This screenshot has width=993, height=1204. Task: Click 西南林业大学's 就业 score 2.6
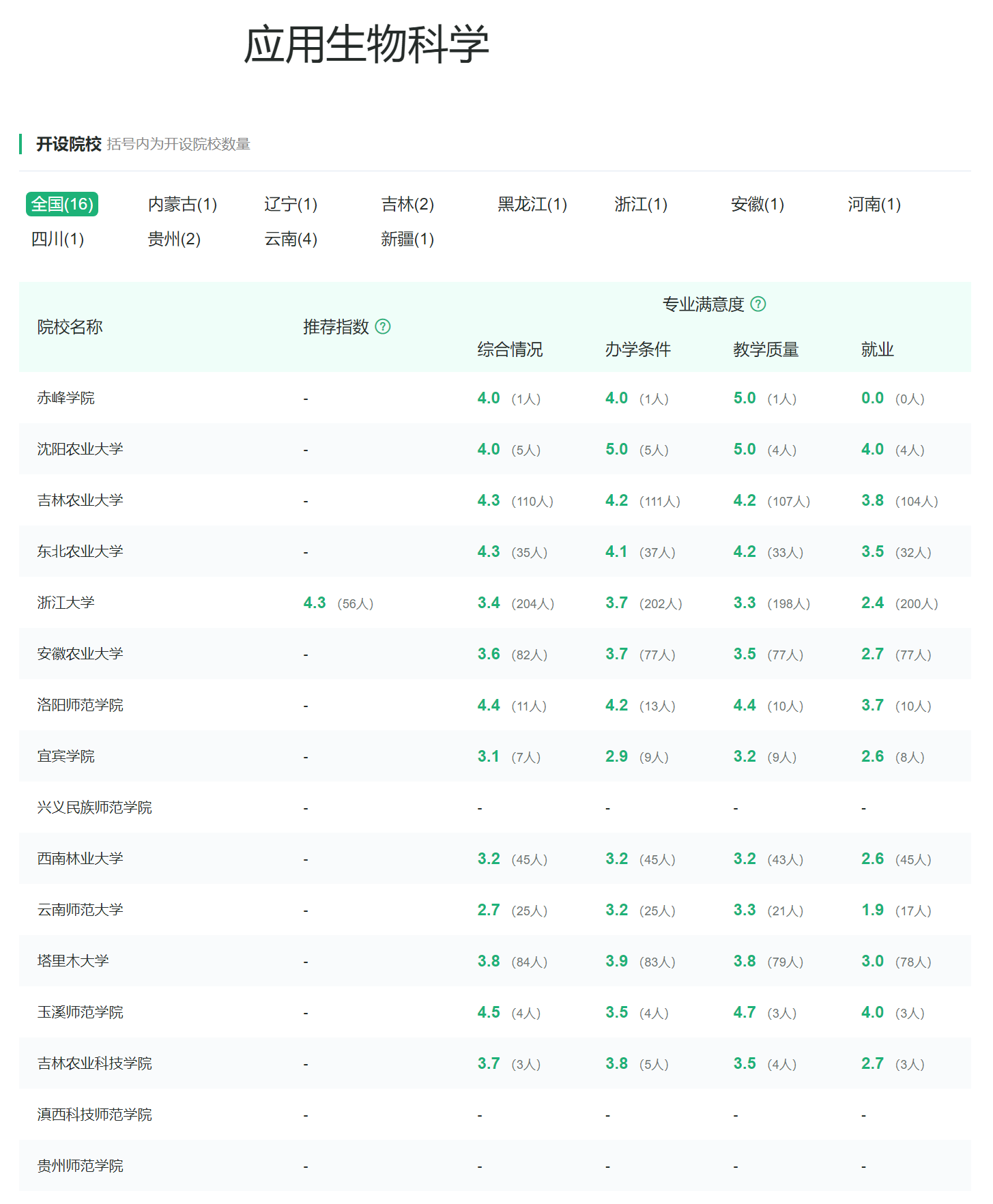[872, 859]
